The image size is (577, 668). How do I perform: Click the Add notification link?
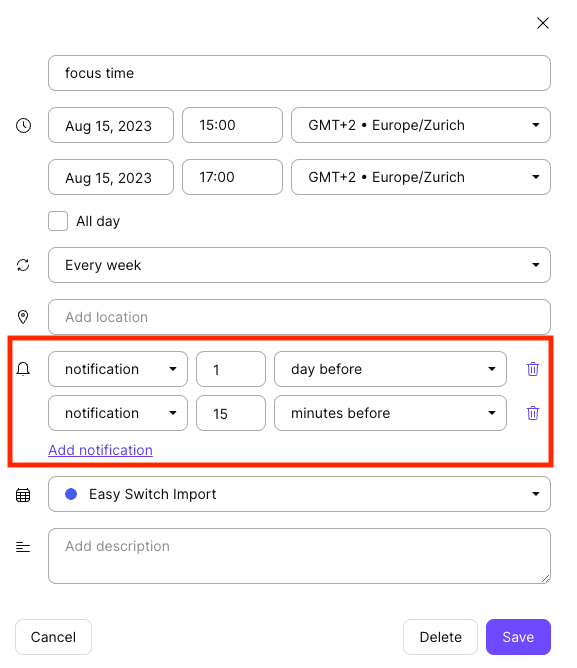tap(100, 450)
